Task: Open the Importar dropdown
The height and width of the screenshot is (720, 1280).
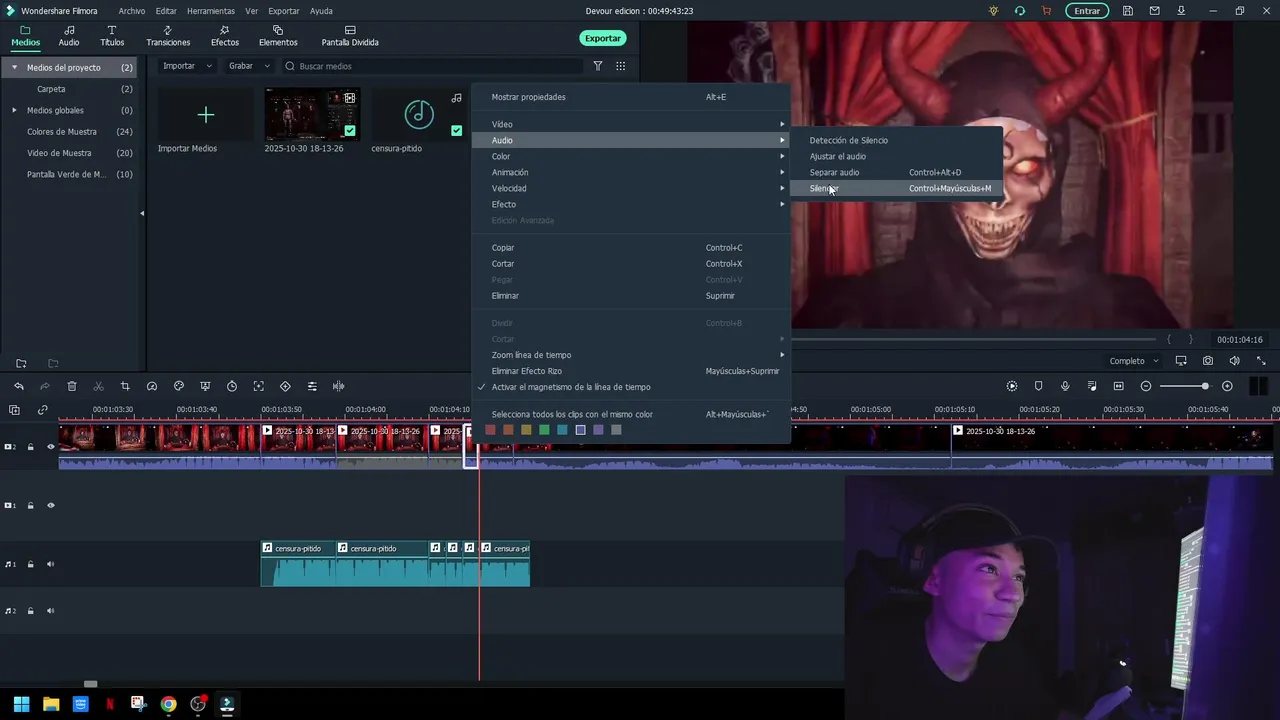Action: point(188,66)
